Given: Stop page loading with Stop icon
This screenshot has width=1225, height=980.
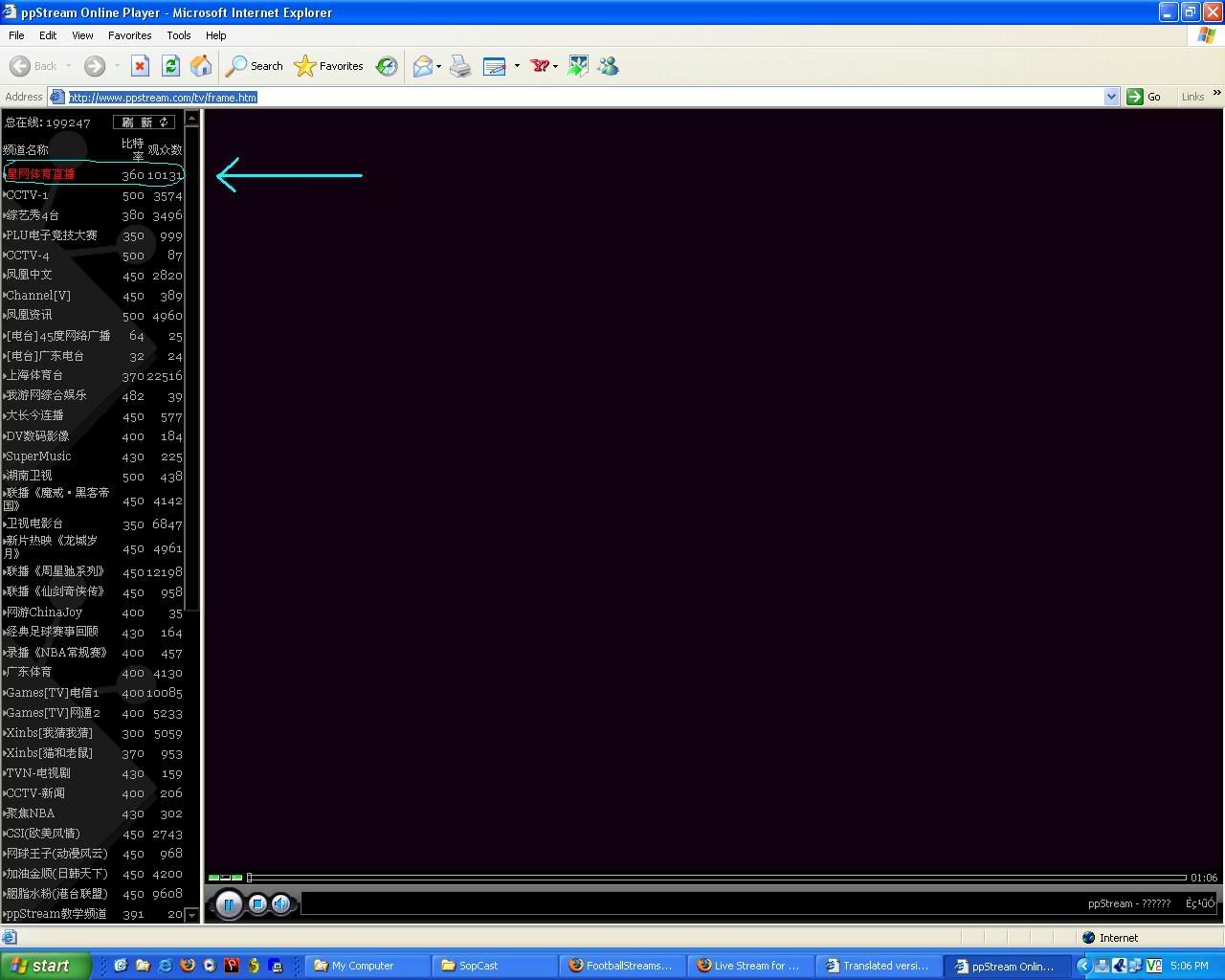Looking at the screenshot, I should [x=140, y=66].
